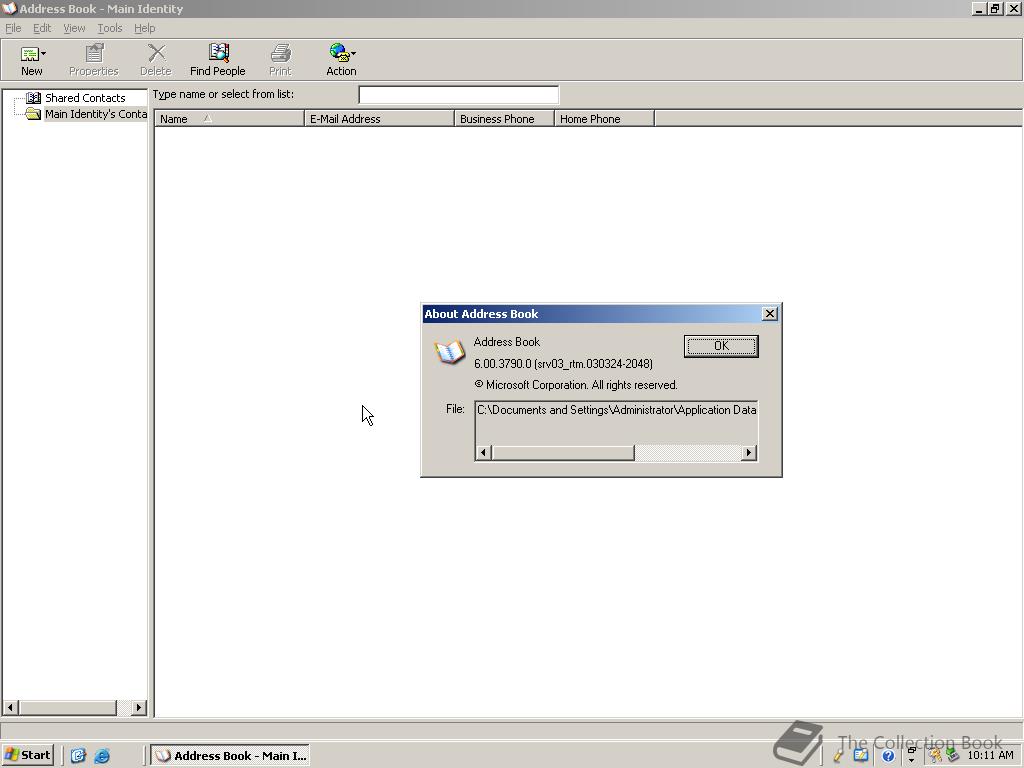Click the Main Identity's Contacts folder icon
This screenshot has width=1024, height=768.
(33, 114)
